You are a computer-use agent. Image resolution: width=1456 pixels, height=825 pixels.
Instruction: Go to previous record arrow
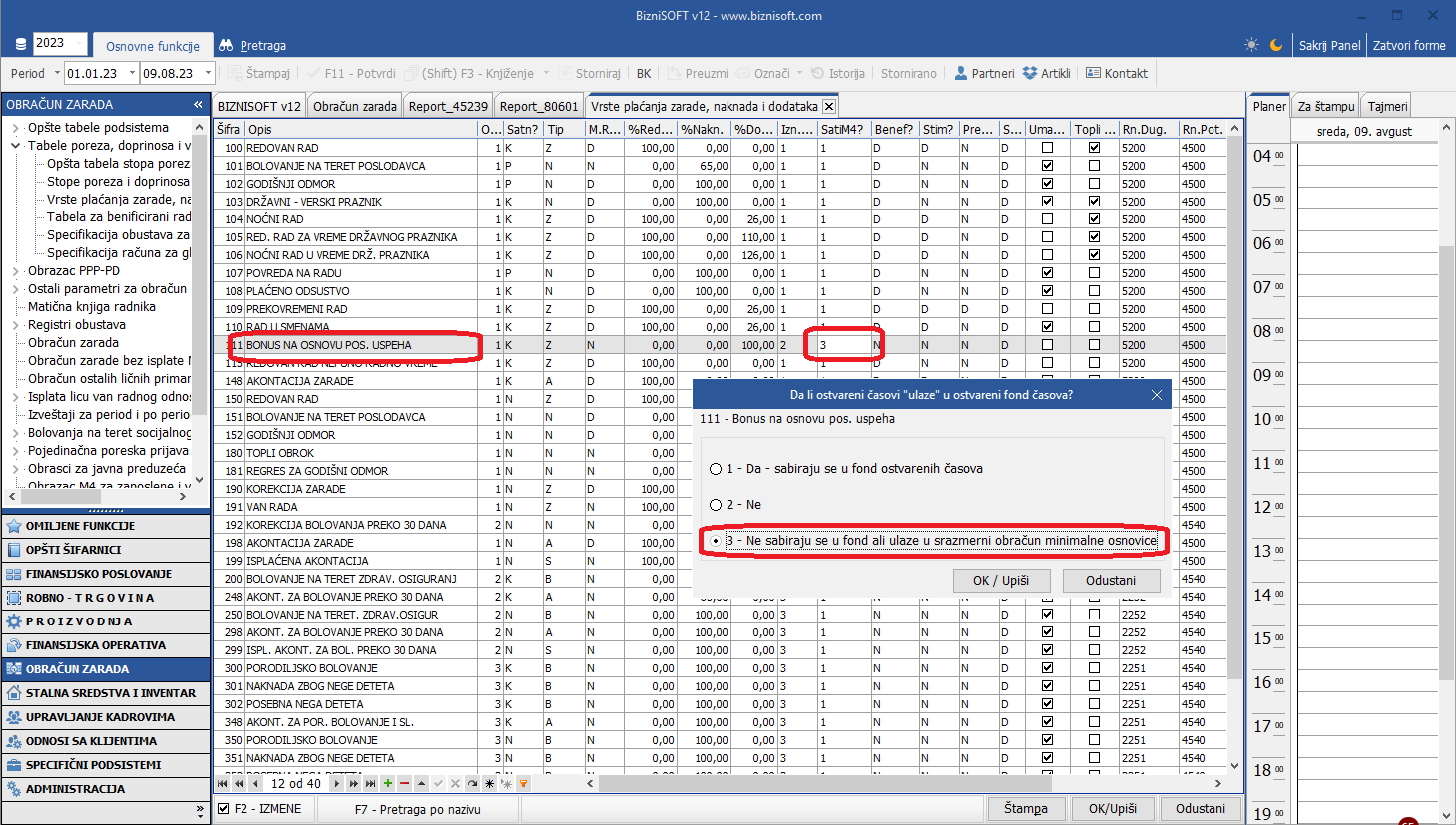point(255,784)
